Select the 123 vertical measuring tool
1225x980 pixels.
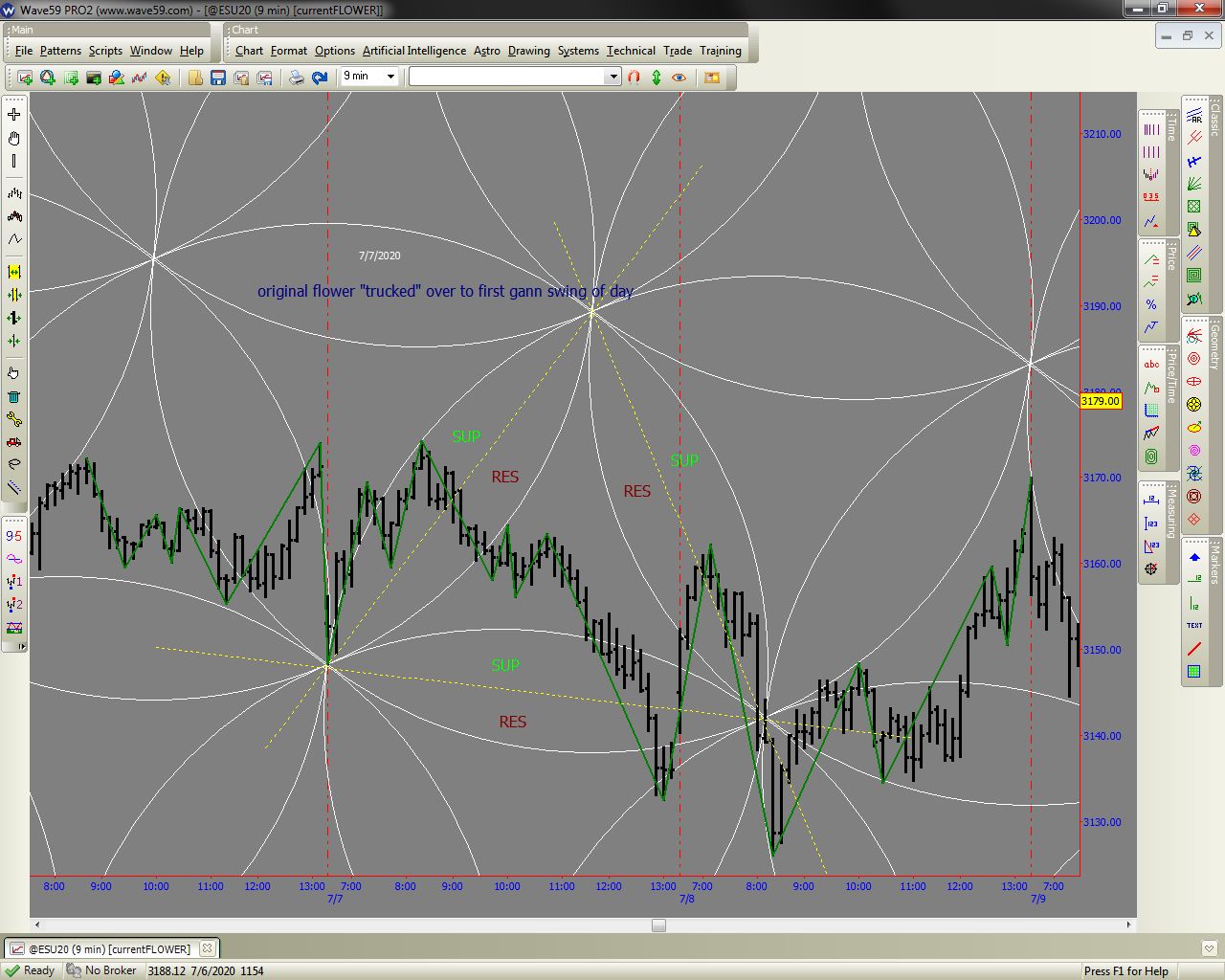coord(1151,523)
